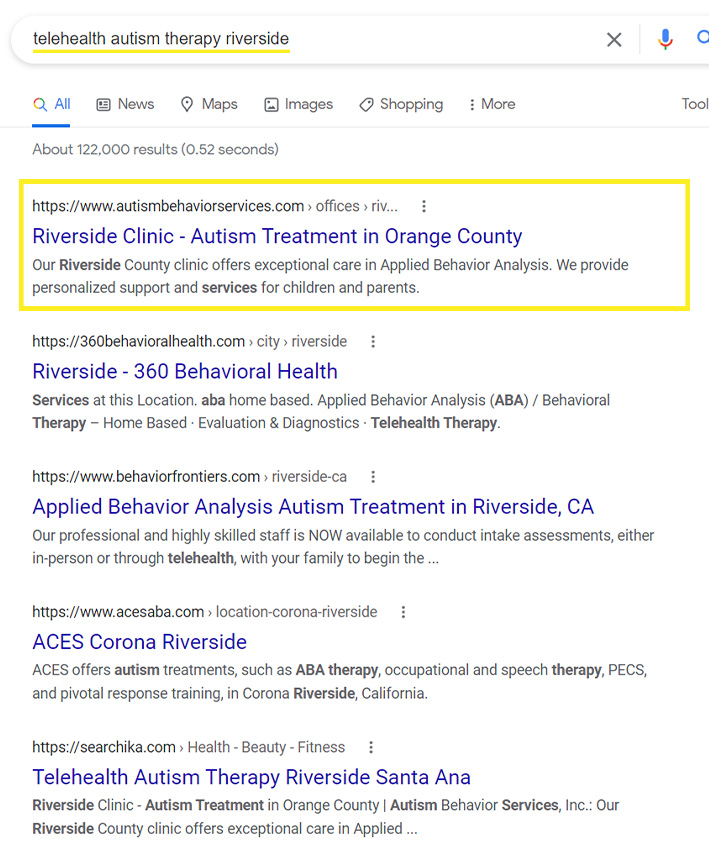Open three-dot menu beside acesaba.com result

pyautogui.click(x=403, y=612)
